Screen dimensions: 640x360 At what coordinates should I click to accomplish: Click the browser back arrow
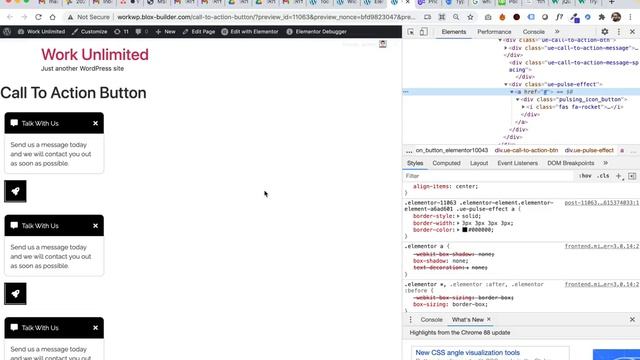click(x=10, y=17)
